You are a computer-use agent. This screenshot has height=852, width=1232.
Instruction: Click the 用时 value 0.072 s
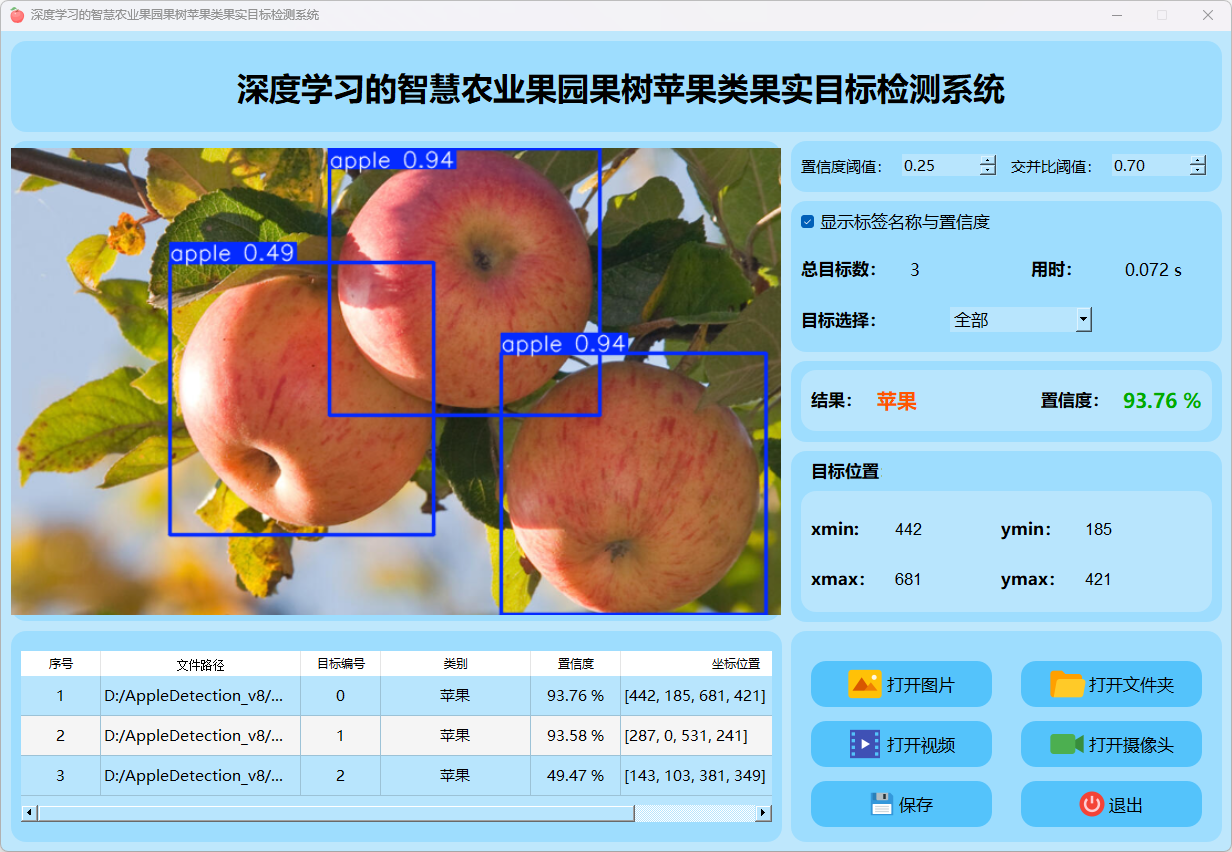(1153, 269)
